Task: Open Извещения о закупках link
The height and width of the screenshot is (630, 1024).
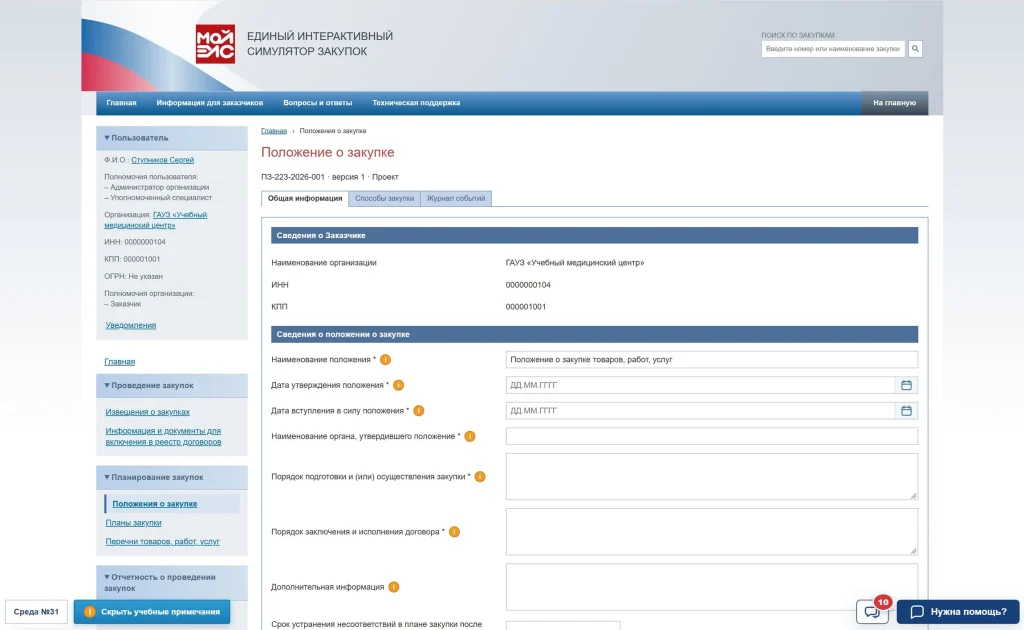Action: pos(148,412)
